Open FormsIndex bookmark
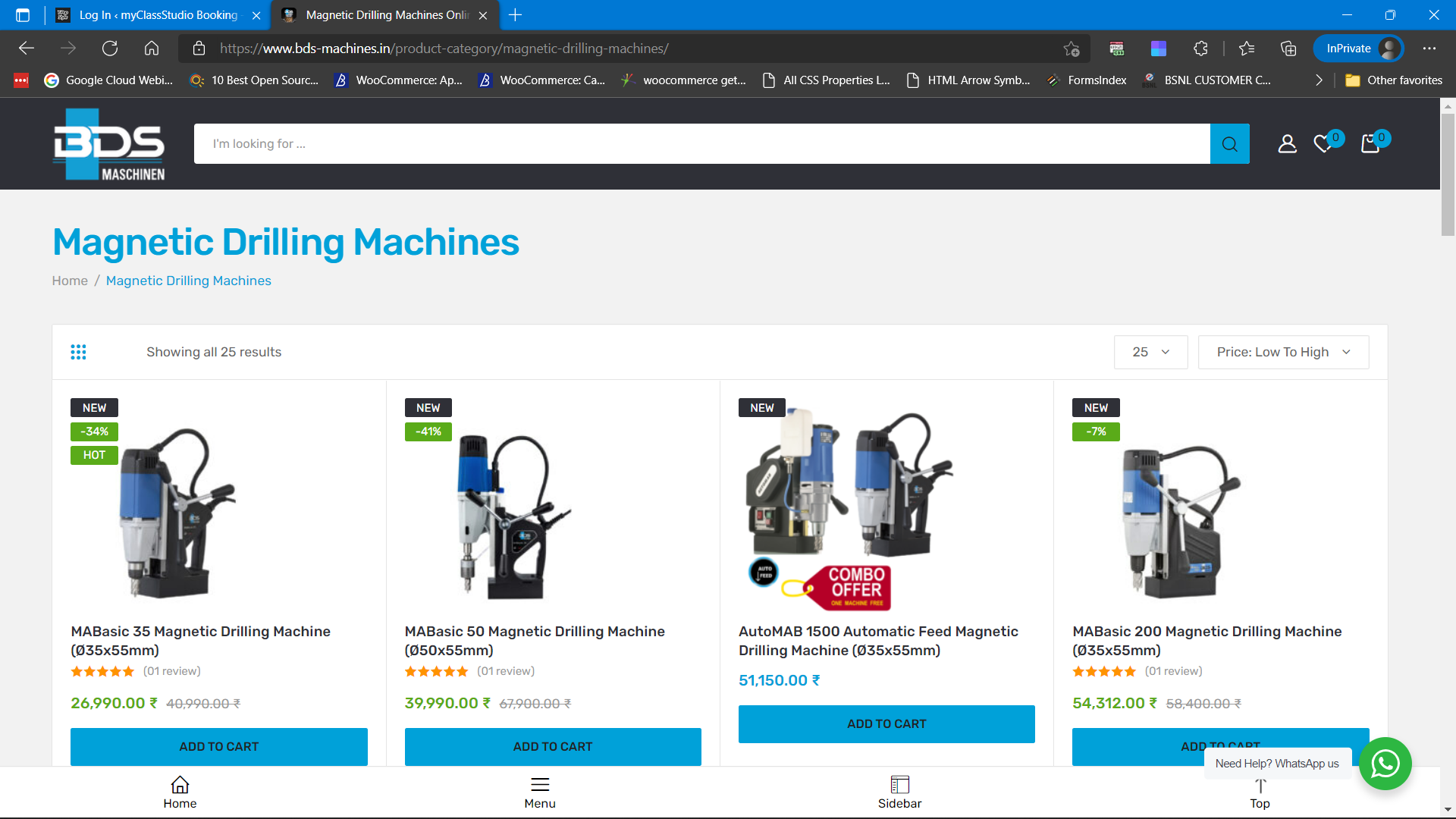 point(1087,80)
